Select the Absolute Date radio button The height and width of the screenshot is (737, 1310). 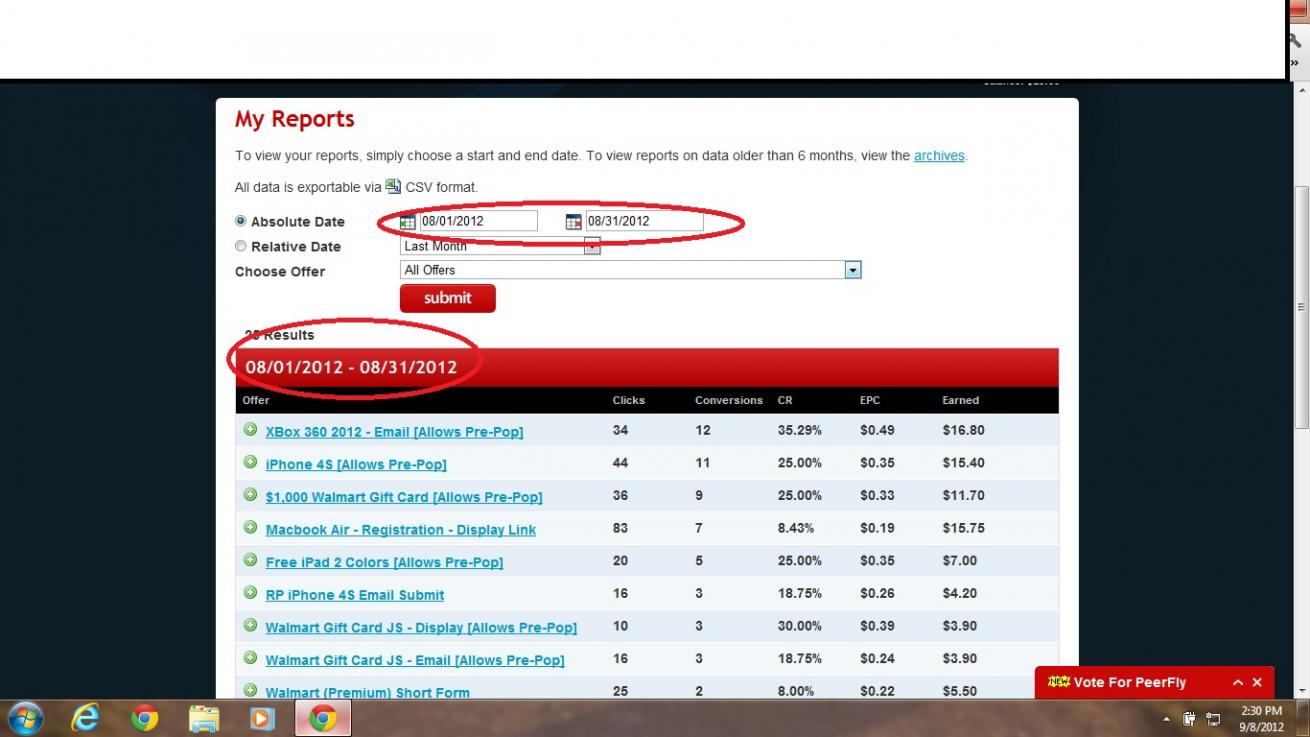tap(240, 221)
